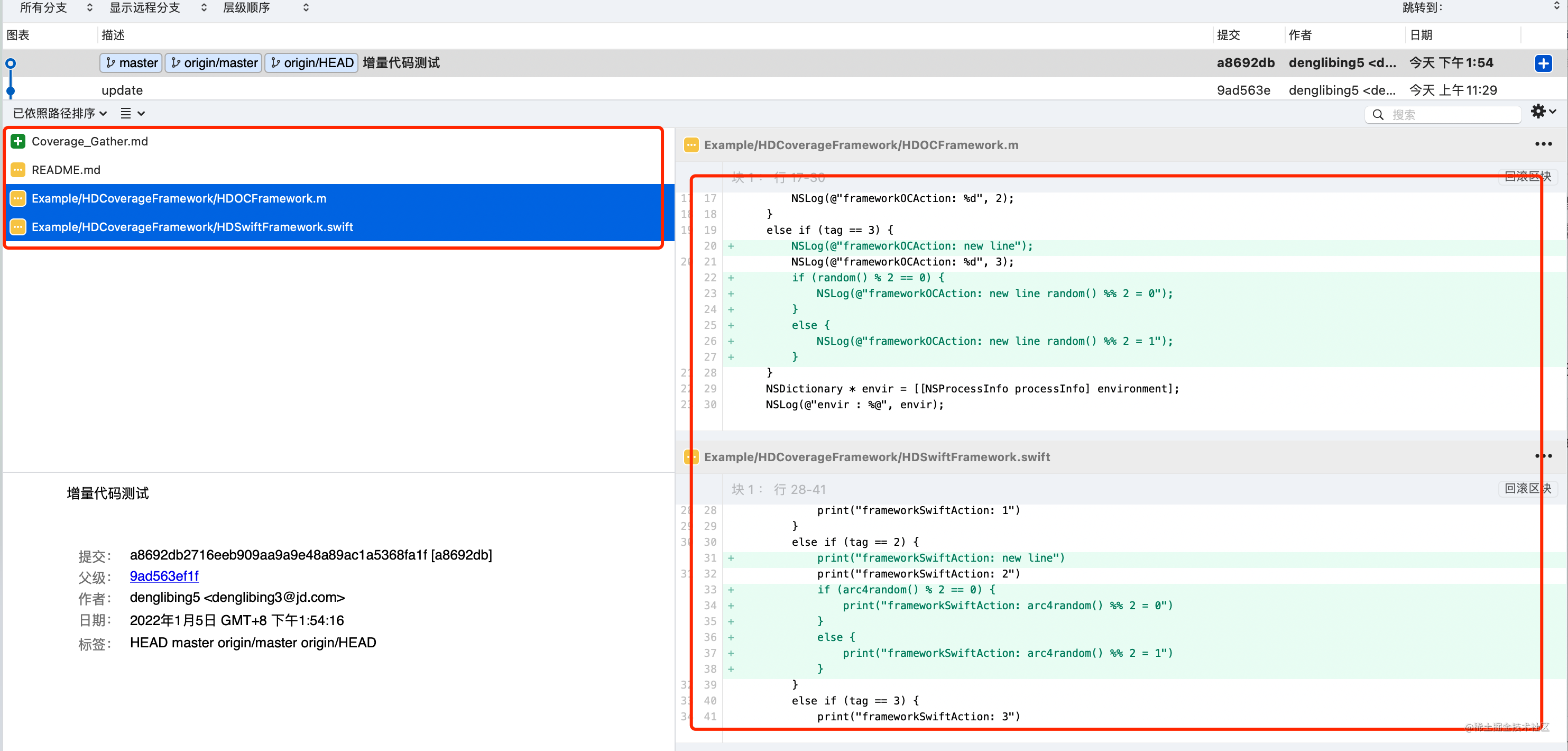Select HDSwiftFramework.swift in file list
This screenshot has height=751, width=1568.
[x=193, y=226]
